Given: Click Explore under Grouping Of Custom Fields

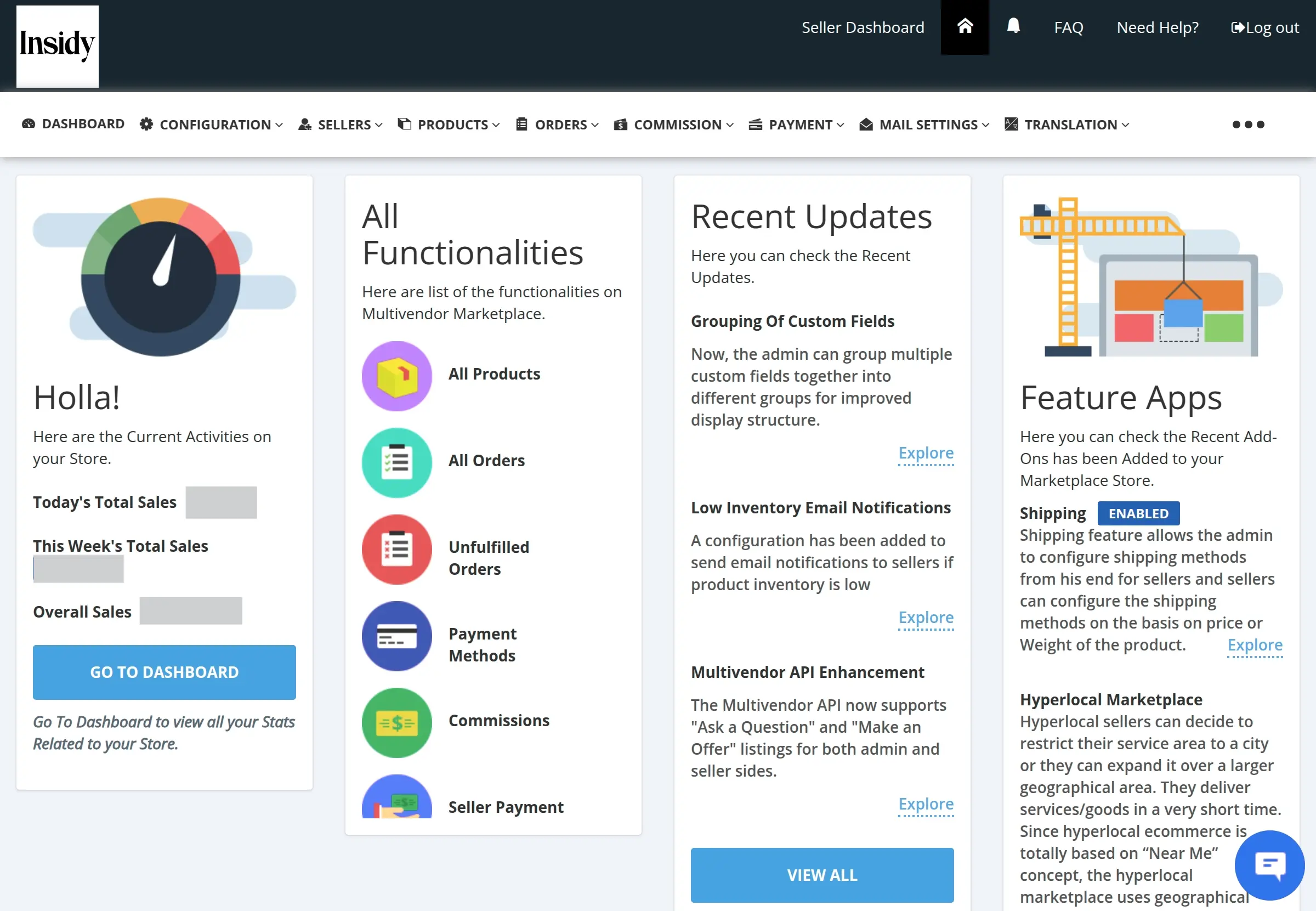Looking at the screenshot, I should [926, 453].
